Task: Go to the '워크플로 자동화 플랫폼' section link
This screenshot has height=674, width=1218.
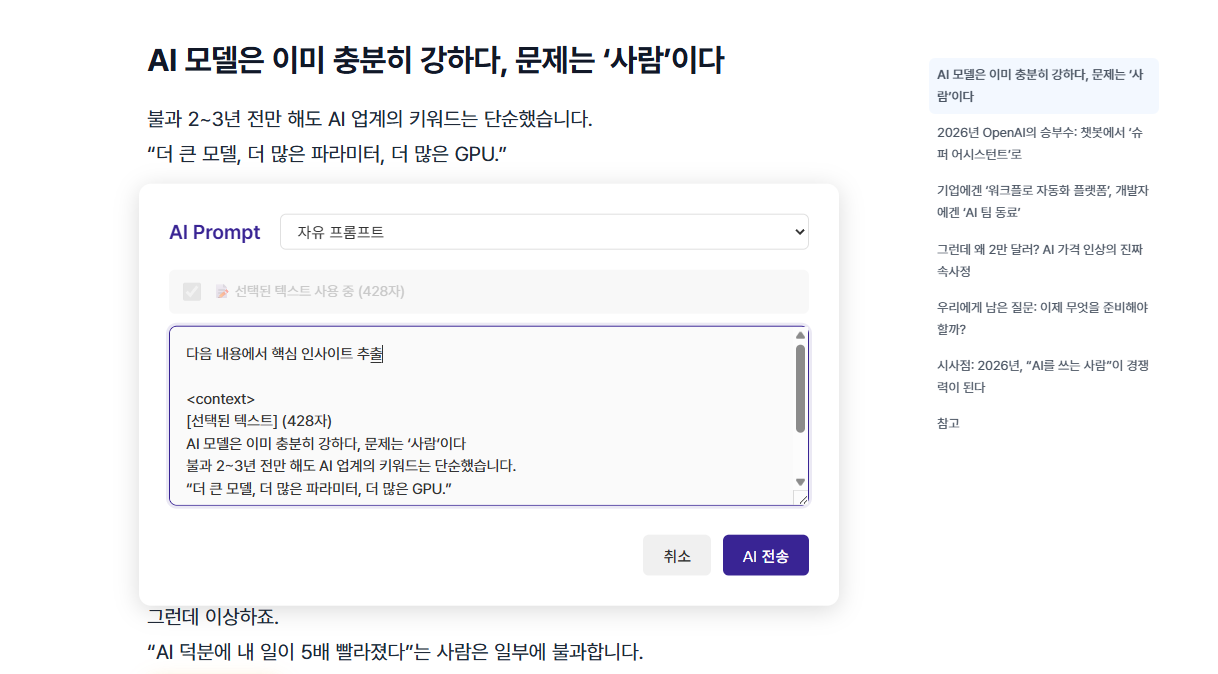Action: [x=1040, y=201]
